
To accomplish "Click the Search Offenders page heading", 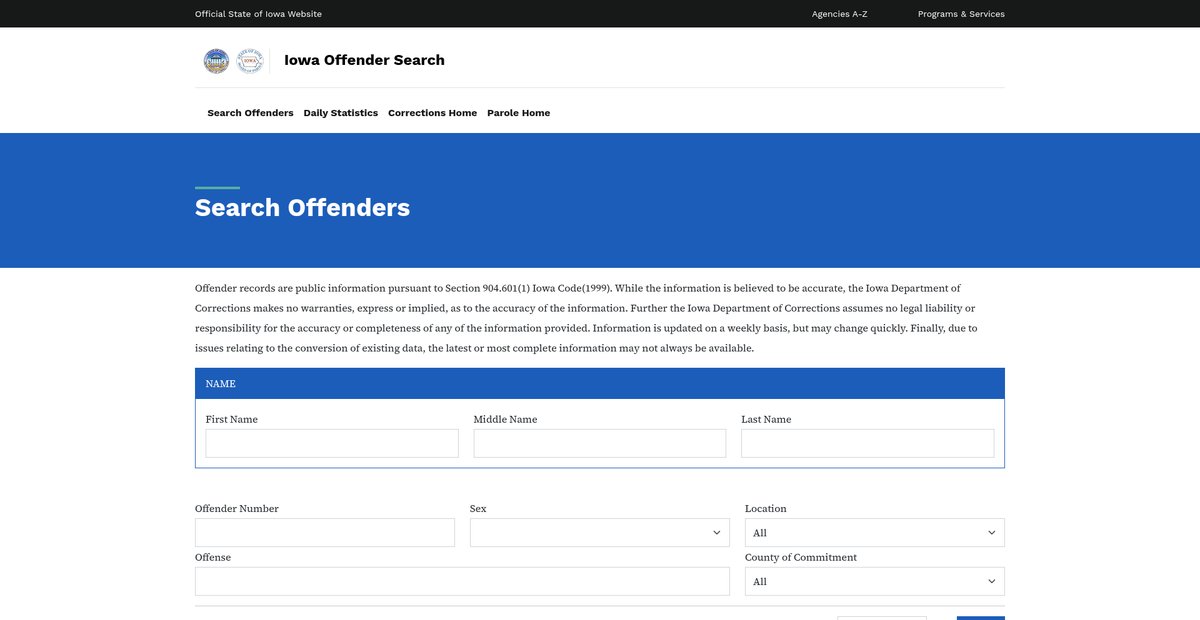I will click(302, 207).
